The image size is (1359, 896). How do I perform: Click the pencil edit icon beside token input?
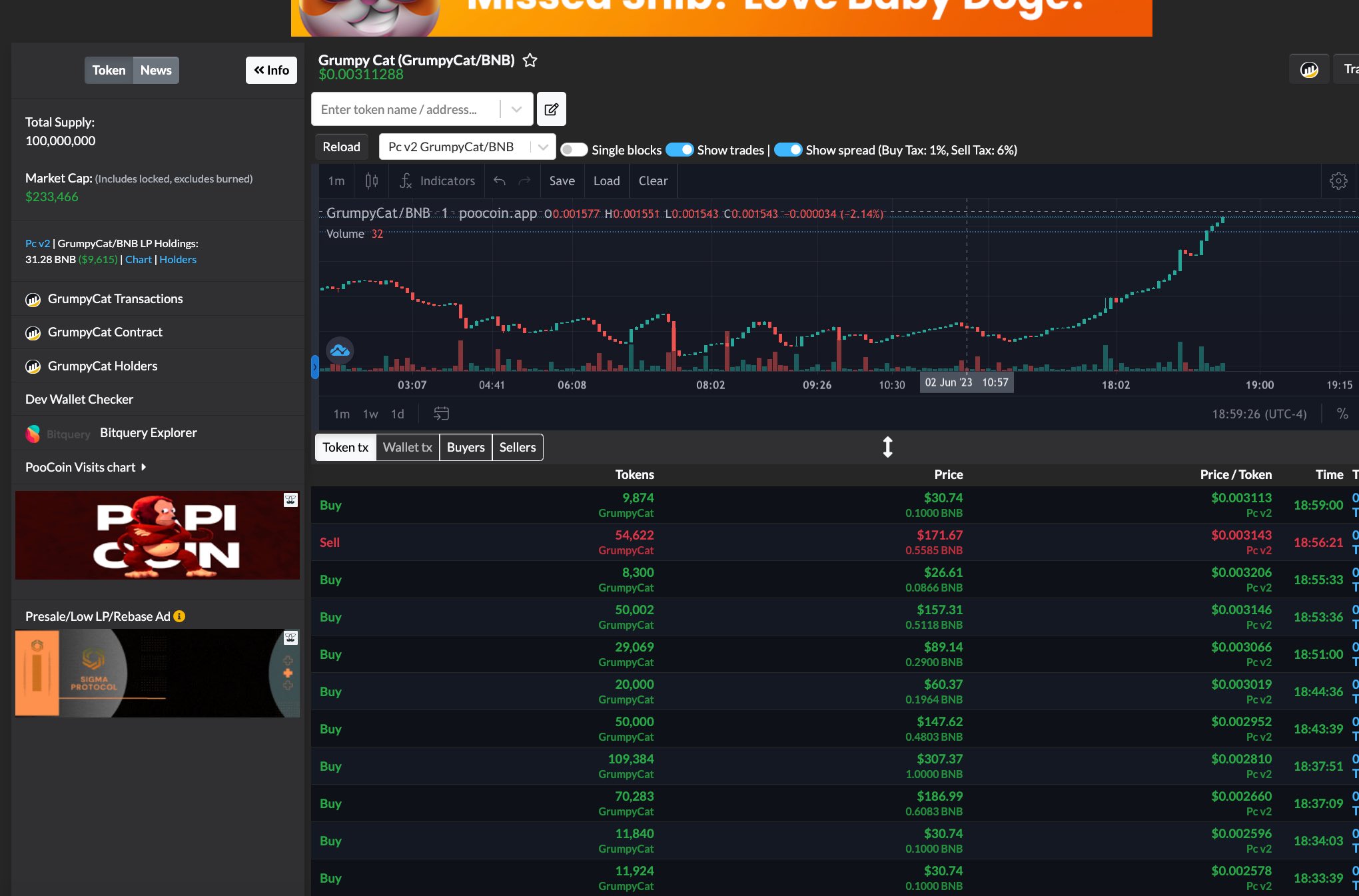coord(551,109)
